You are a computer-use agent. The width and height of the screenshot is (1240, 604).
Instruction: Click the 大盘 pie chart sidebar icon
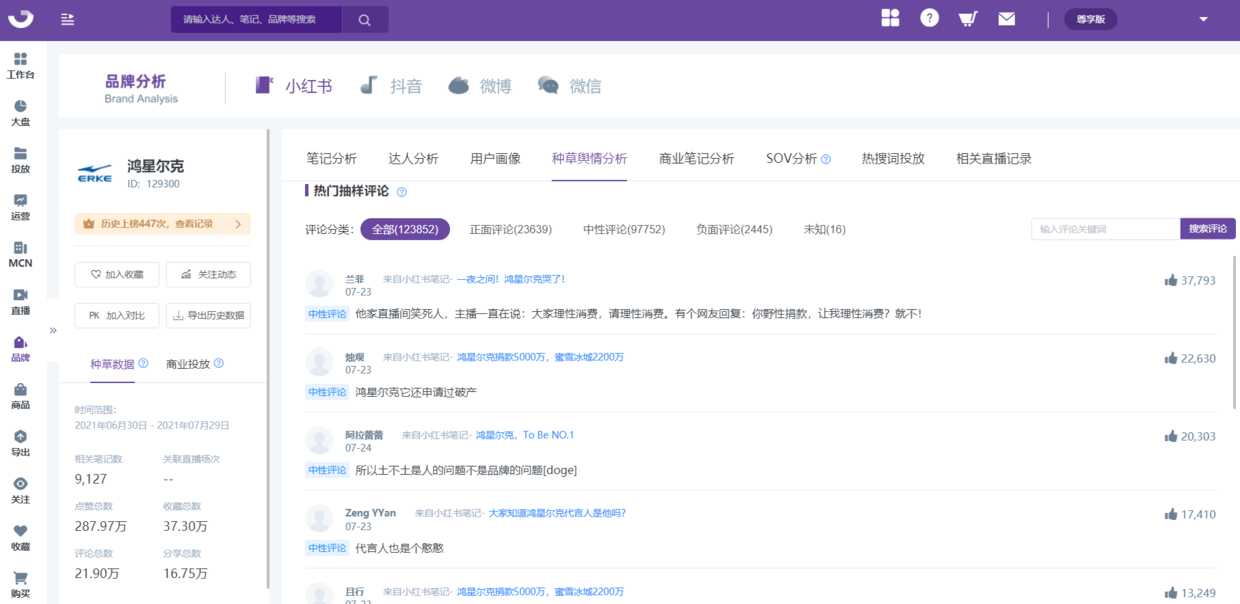click(x=20, y=112)
